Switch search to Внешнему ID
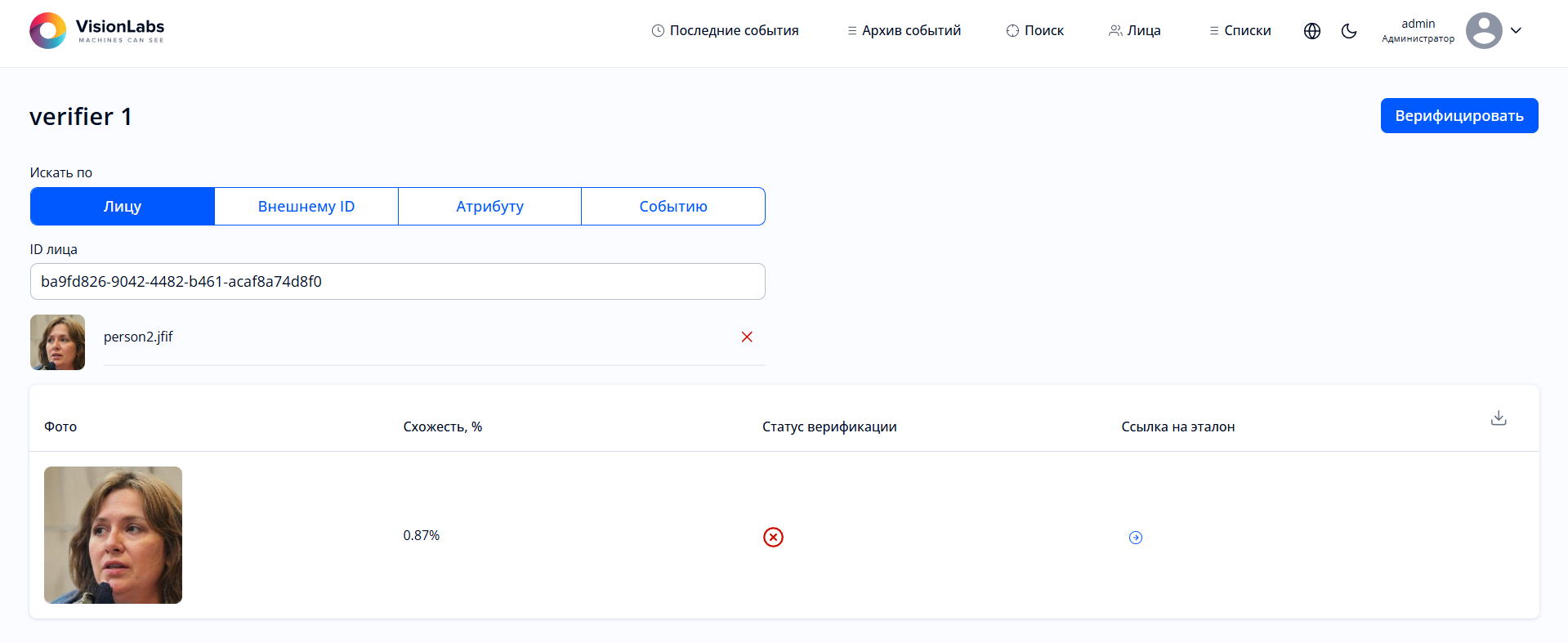1568x643 pixels. (x=306, y=207)
